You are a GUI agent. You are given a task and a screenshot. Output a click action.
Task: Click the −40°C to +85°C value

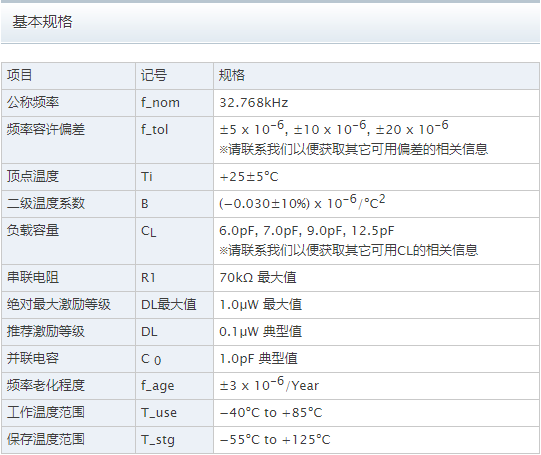click(270, 413)
